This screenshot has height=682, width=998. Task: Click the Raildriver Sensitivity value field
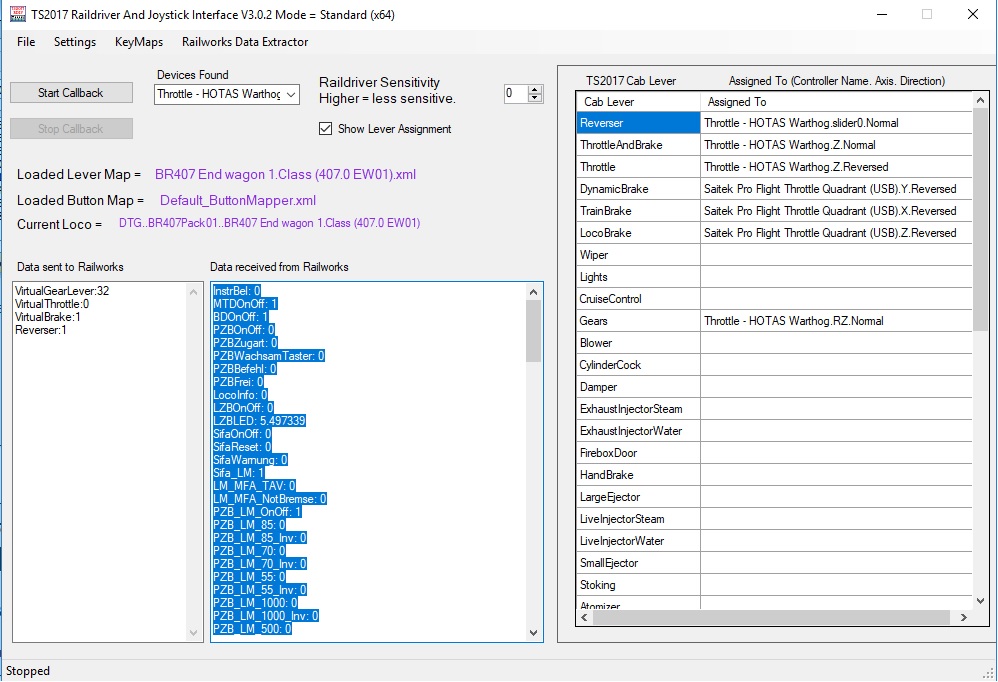click(x=516, y=94)
